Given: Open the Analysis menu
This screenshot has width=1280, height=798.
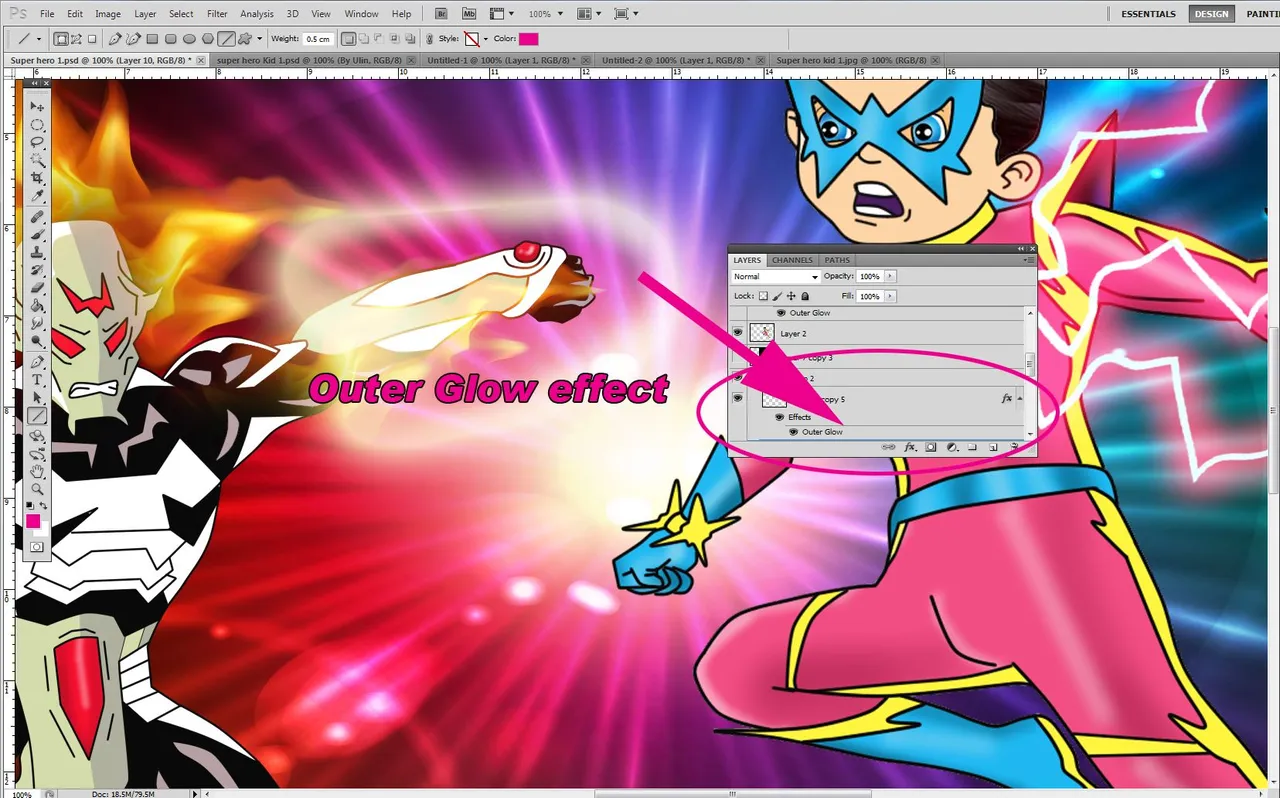Looking at the screenshot, I should [x=257, y=14].
